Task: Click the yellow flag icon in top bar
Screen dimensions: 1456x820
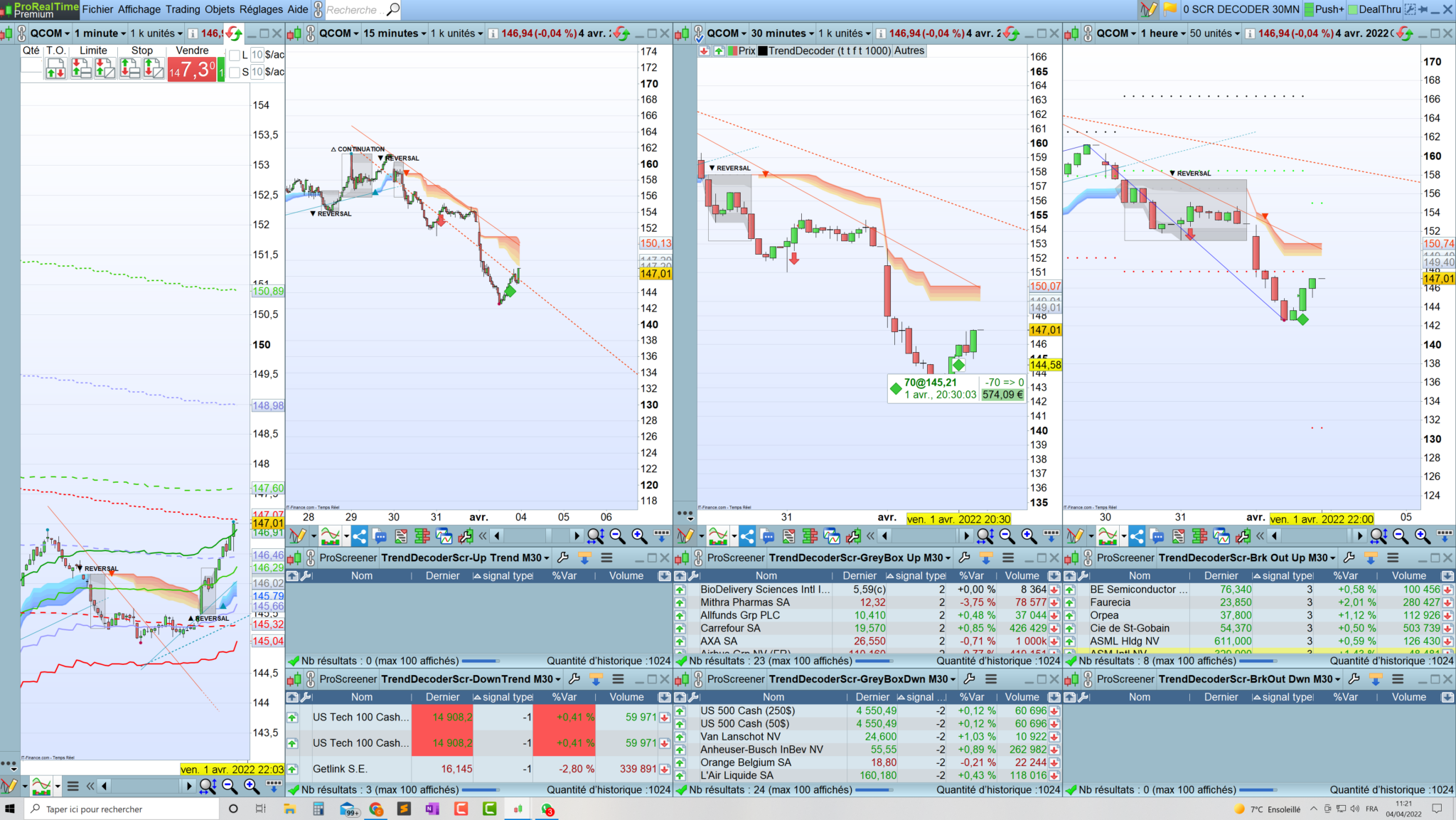Action: (x=1169, y=9)
